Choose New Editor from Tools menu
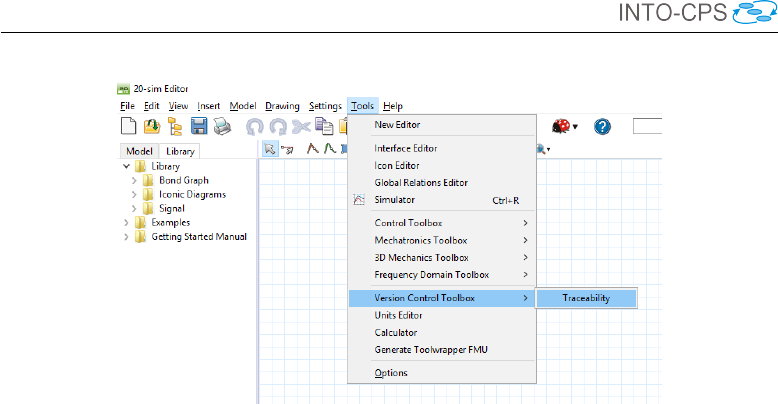Image resolution: width=778 pixels, height=404 pixels. coord(442,125)
